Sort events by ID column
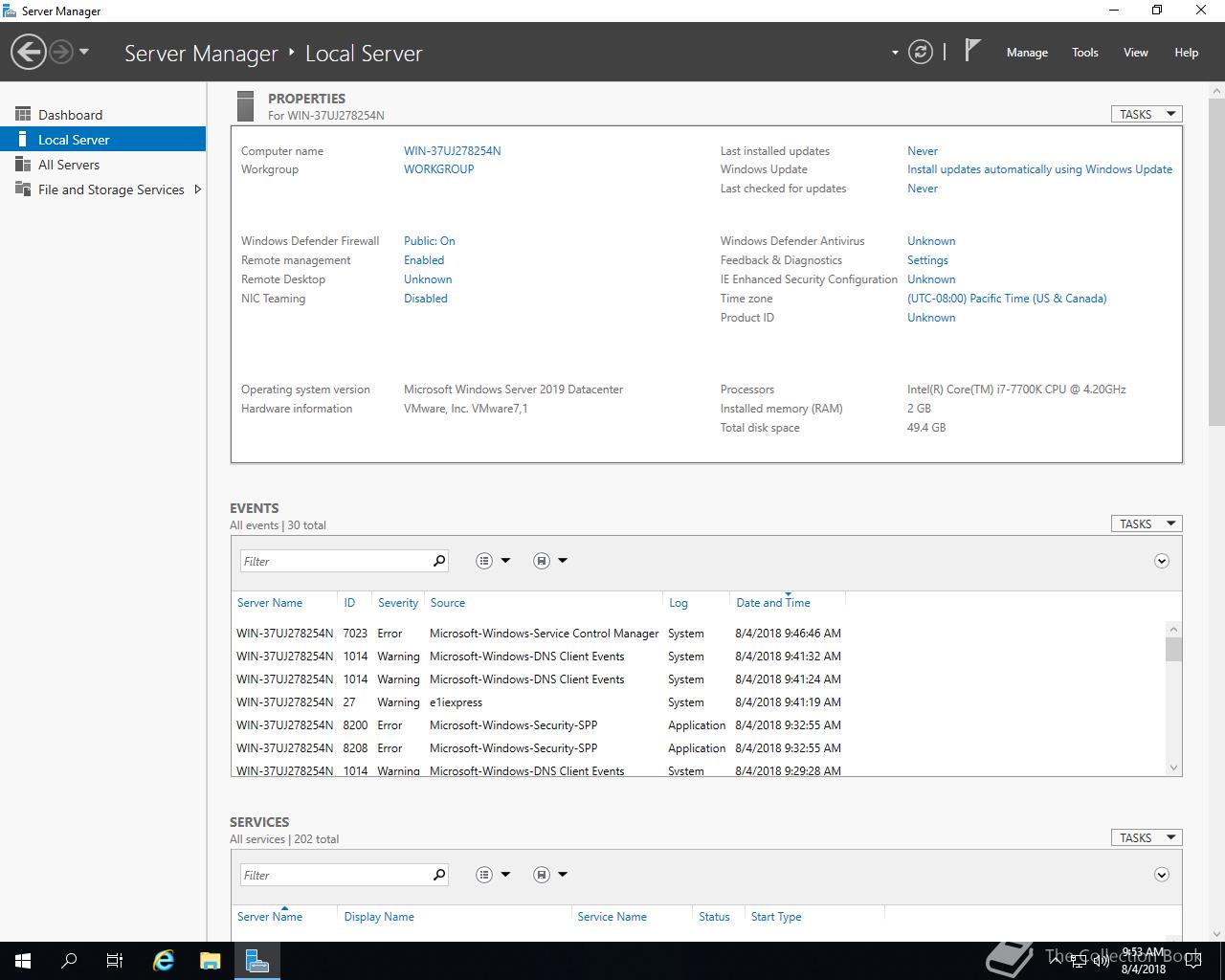The width and height of the screenshot is (1225, 980). pos(349,603)
